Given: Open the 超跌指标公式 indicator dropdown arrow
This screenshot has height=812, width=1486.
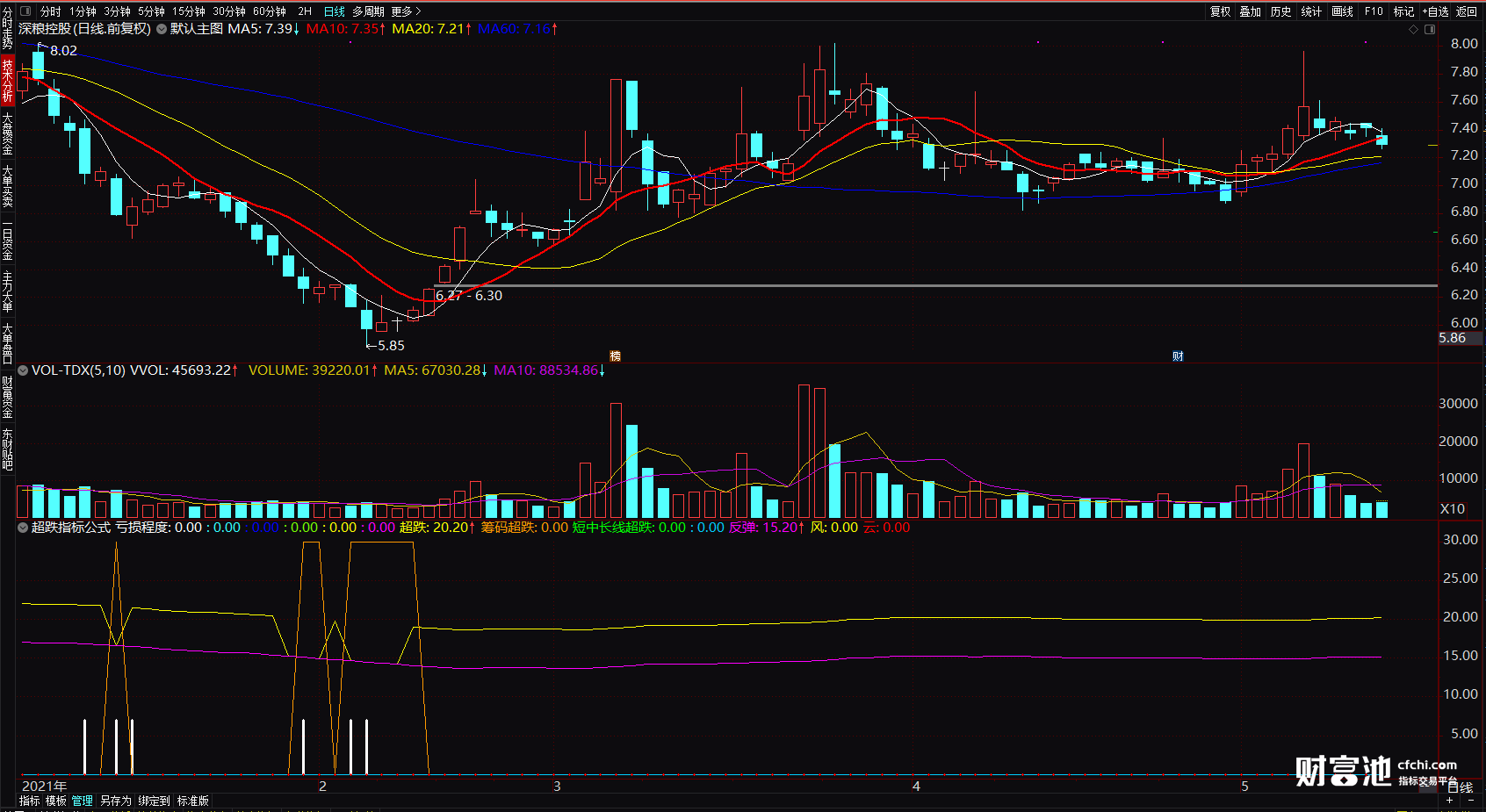Looking at the screenshot, I should click(x=23, y=528).
